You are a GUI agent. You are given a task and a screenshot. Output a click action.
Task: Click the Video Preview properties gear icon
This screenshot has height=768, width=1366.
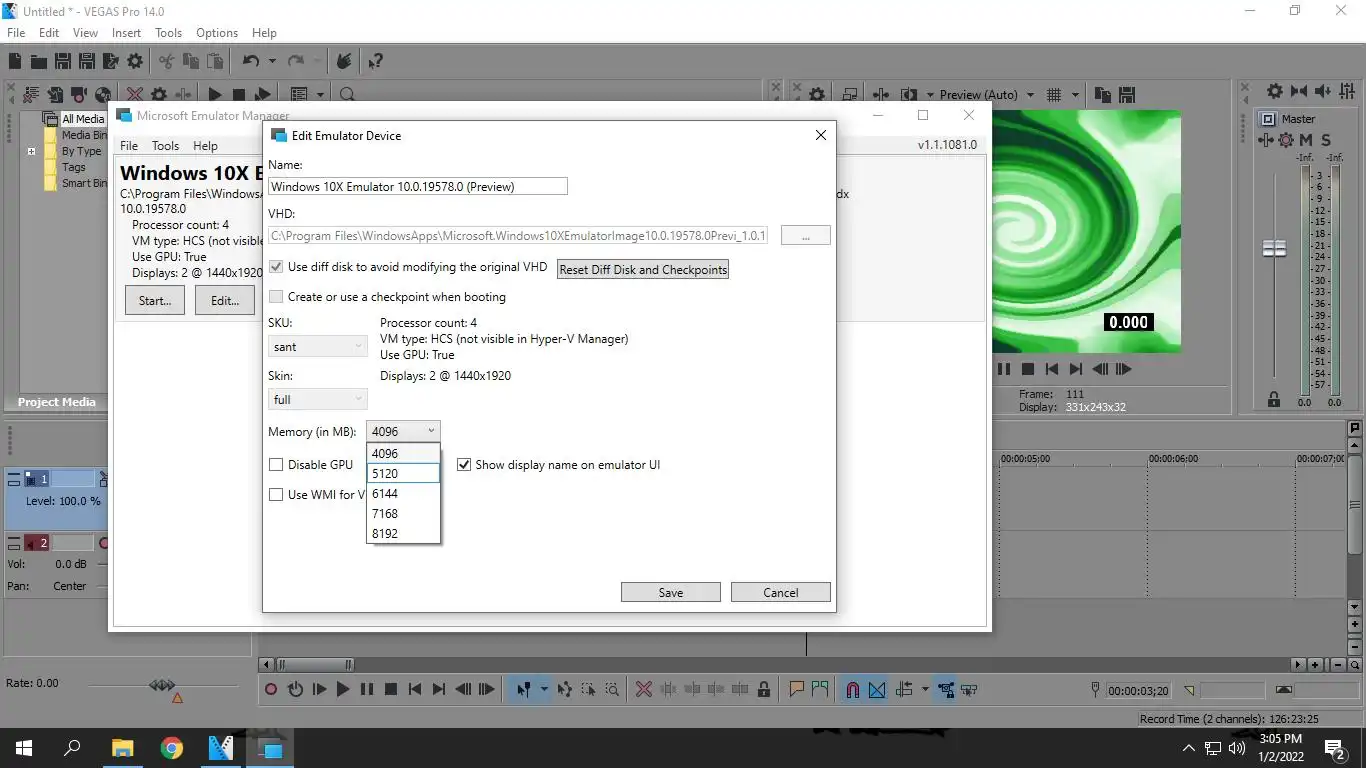[x=817, y=95]
